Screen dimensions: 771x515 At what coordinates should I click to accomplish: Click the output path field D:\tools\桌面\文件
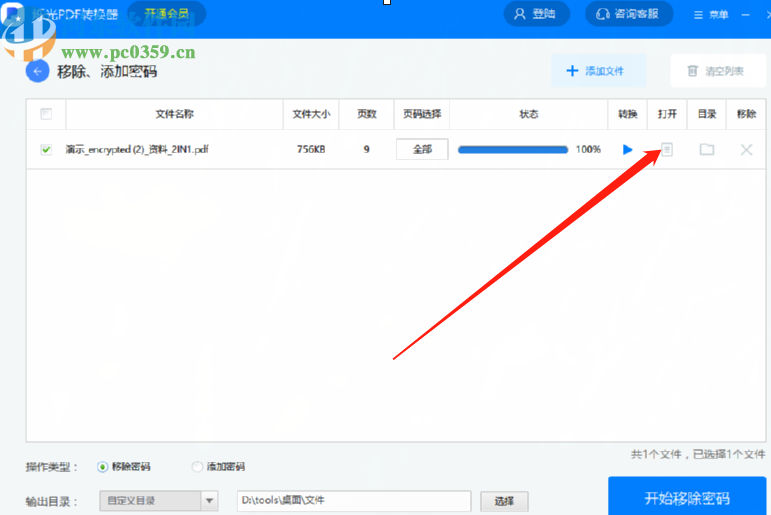[x=354, y=501]
